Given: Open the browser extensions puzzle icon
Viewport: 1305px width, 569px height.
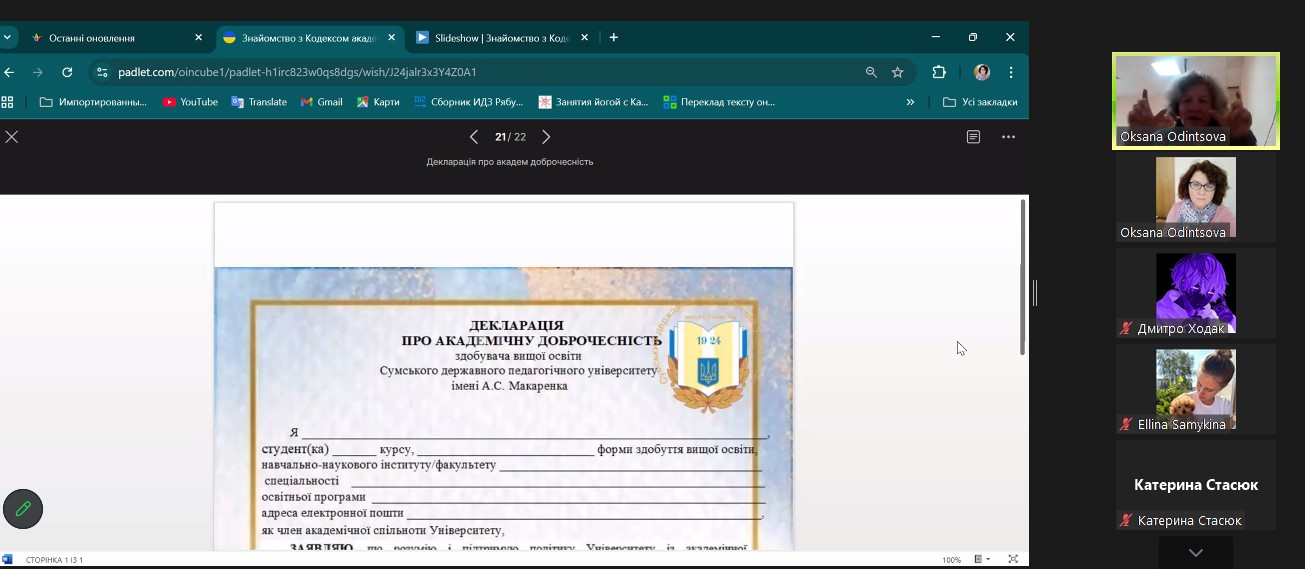Looking at the screenshot, I should [939, 72].
